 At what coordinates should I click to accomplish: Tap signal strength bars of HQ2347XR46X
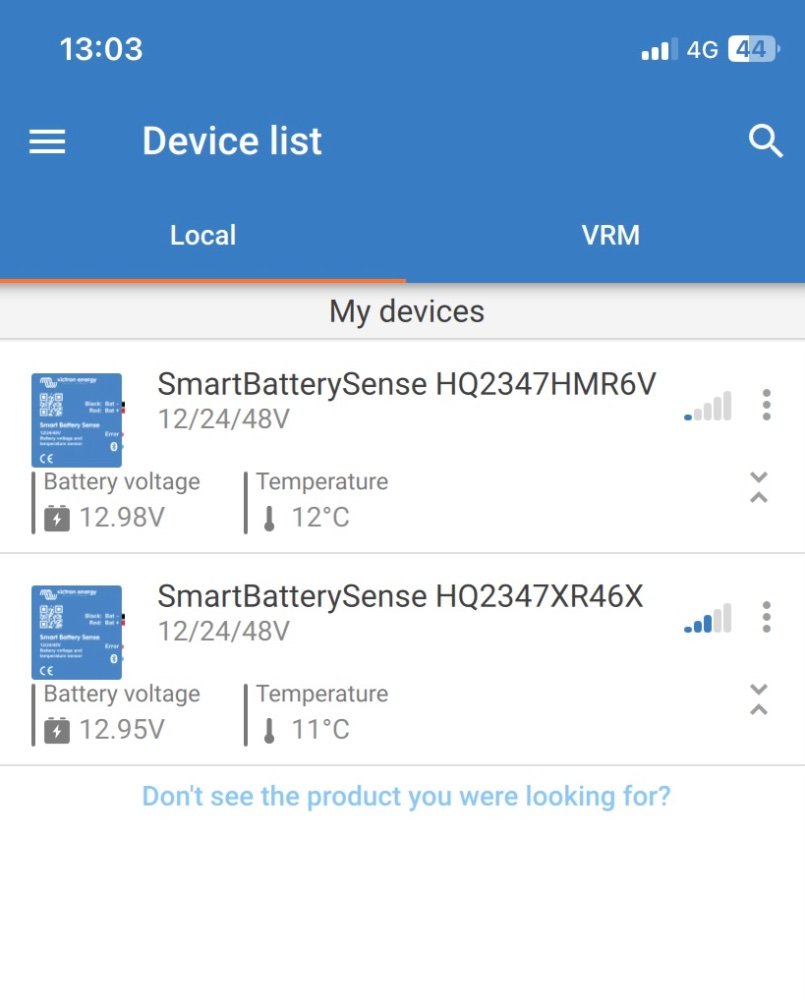point(707,619)
